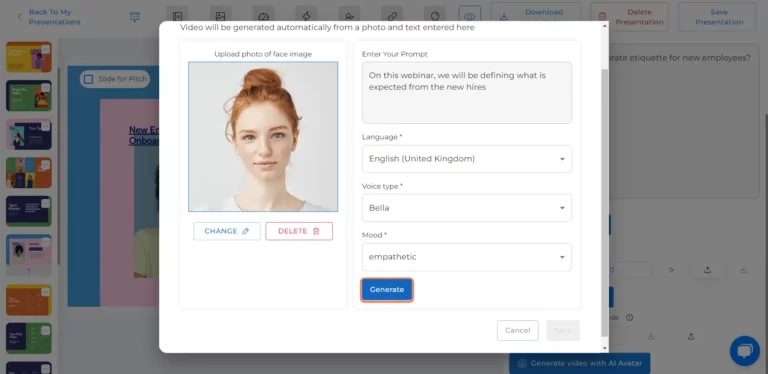Click the download icon in bottom row
Viewport: 768px width, 374px height.
[x=651, y=336]
